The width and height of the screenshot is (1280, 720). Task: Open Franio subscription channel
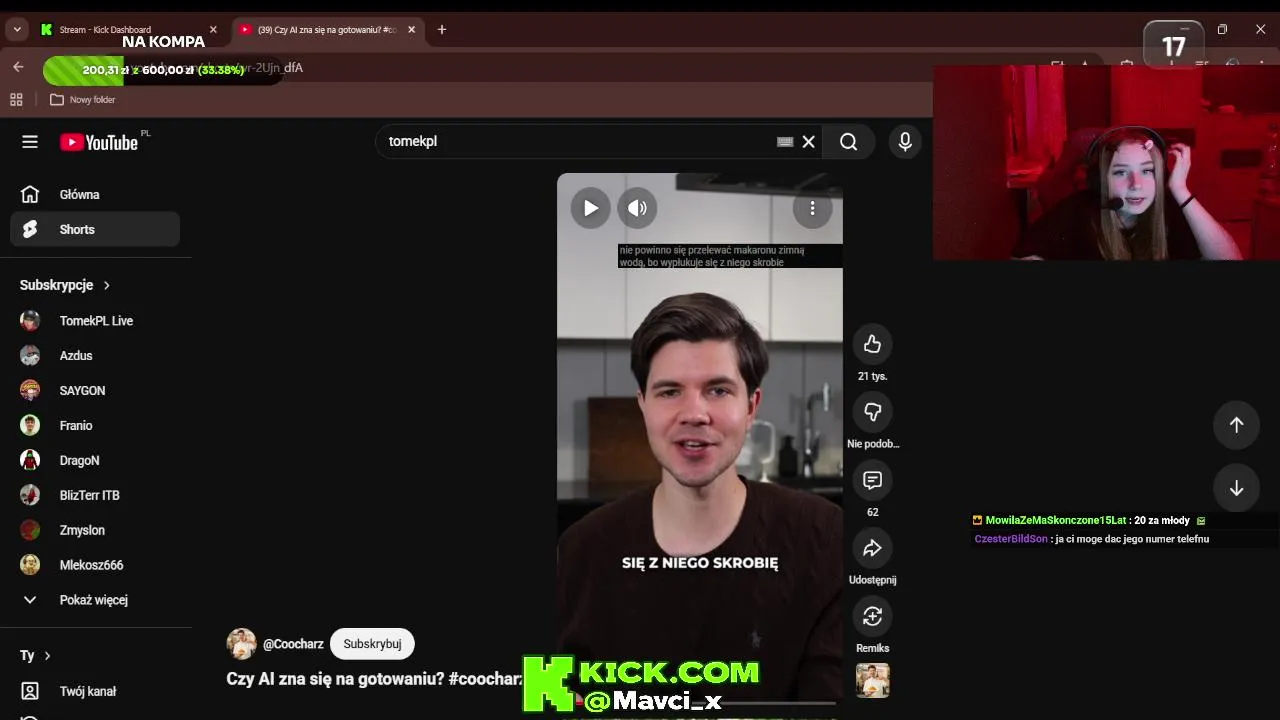pos(95,425)
